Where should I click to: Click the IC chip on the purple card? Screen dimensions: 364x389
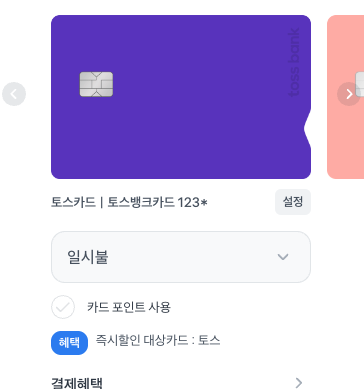[96, 84]
